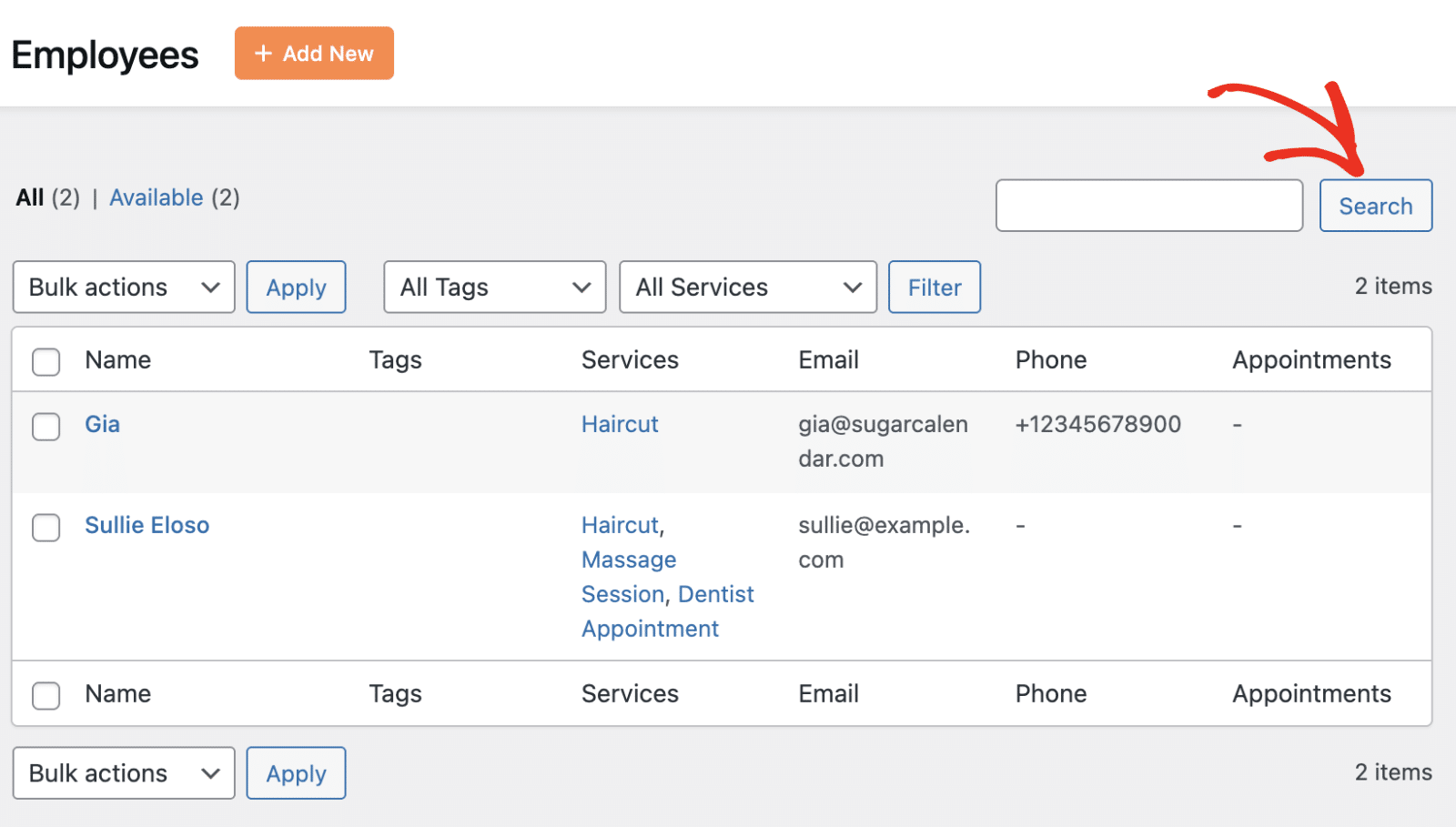Screen dimensions: 1456x827
Task: Open the All Services dropdown
Action: (x=746, y=287)
